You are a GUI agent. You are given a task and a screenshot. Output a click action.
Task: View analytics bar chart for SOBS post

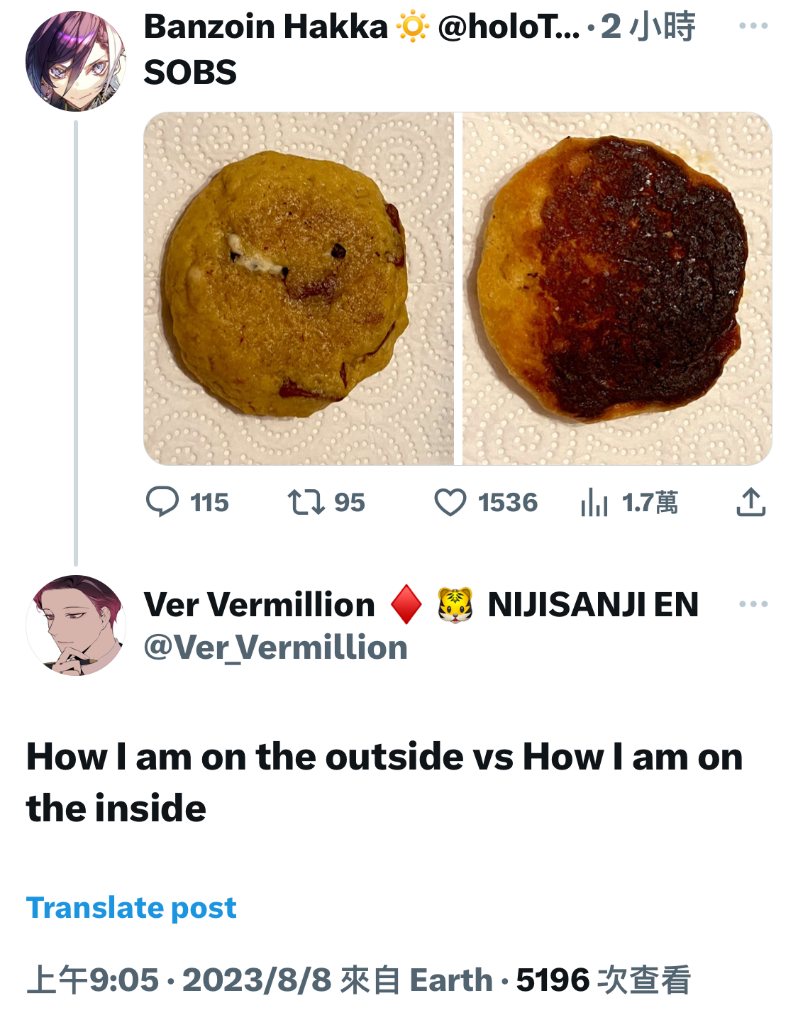pyautogui.click(x=594, y=502)
